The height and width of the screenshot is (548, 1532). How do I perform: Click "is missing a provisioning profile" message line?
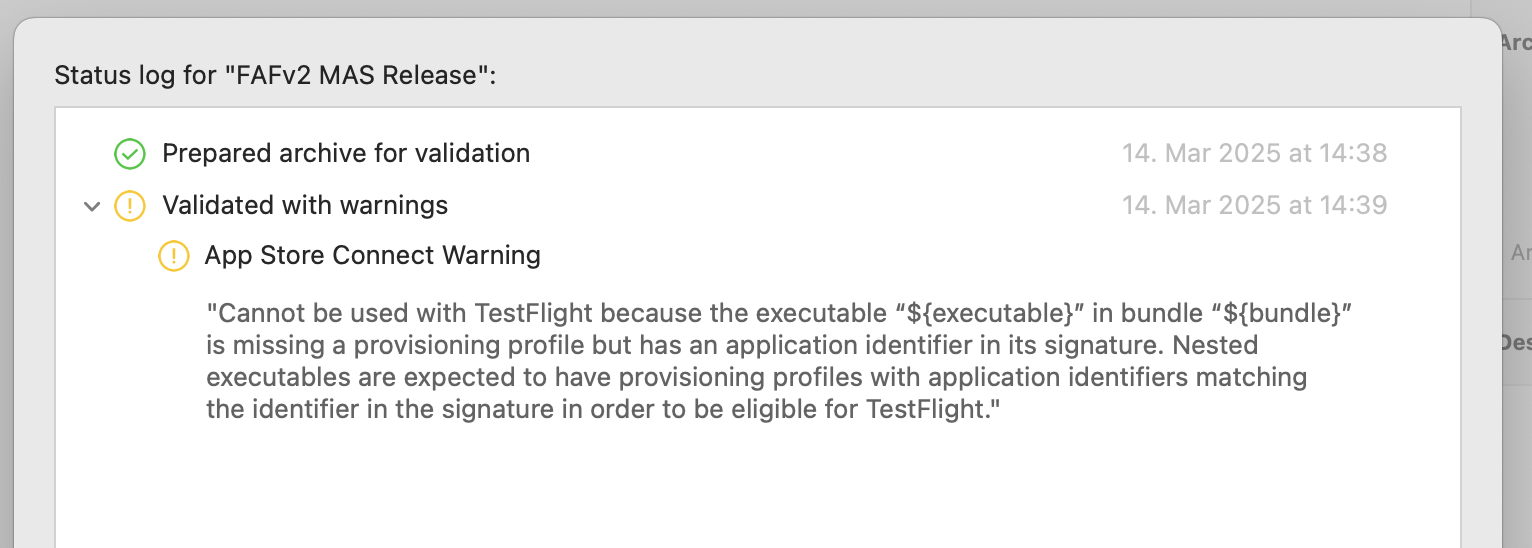pos(420,345)
